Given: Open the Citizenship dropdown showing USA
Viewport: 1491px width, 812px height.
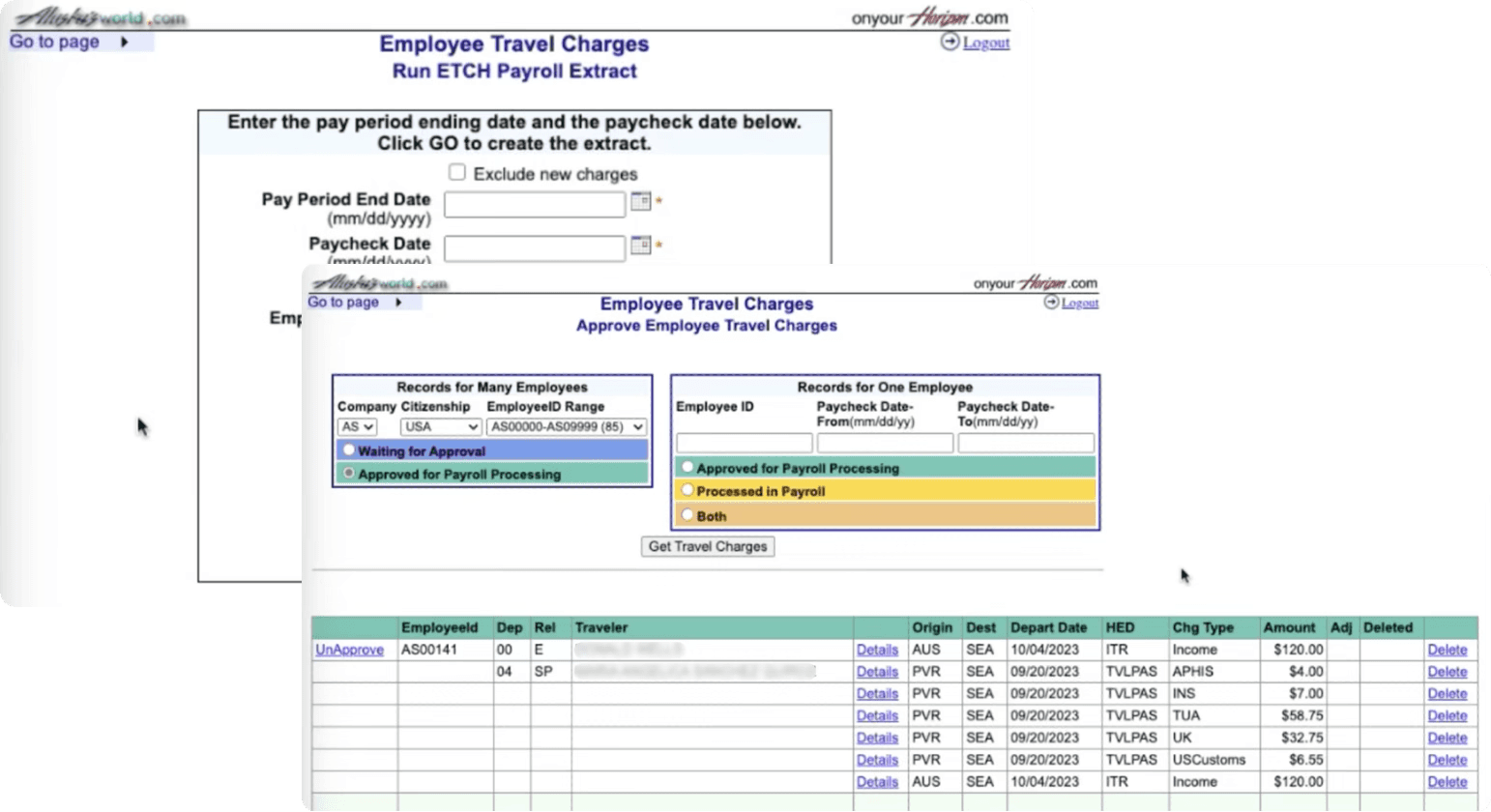Looking at the screenshot, I should click(441, 426).
